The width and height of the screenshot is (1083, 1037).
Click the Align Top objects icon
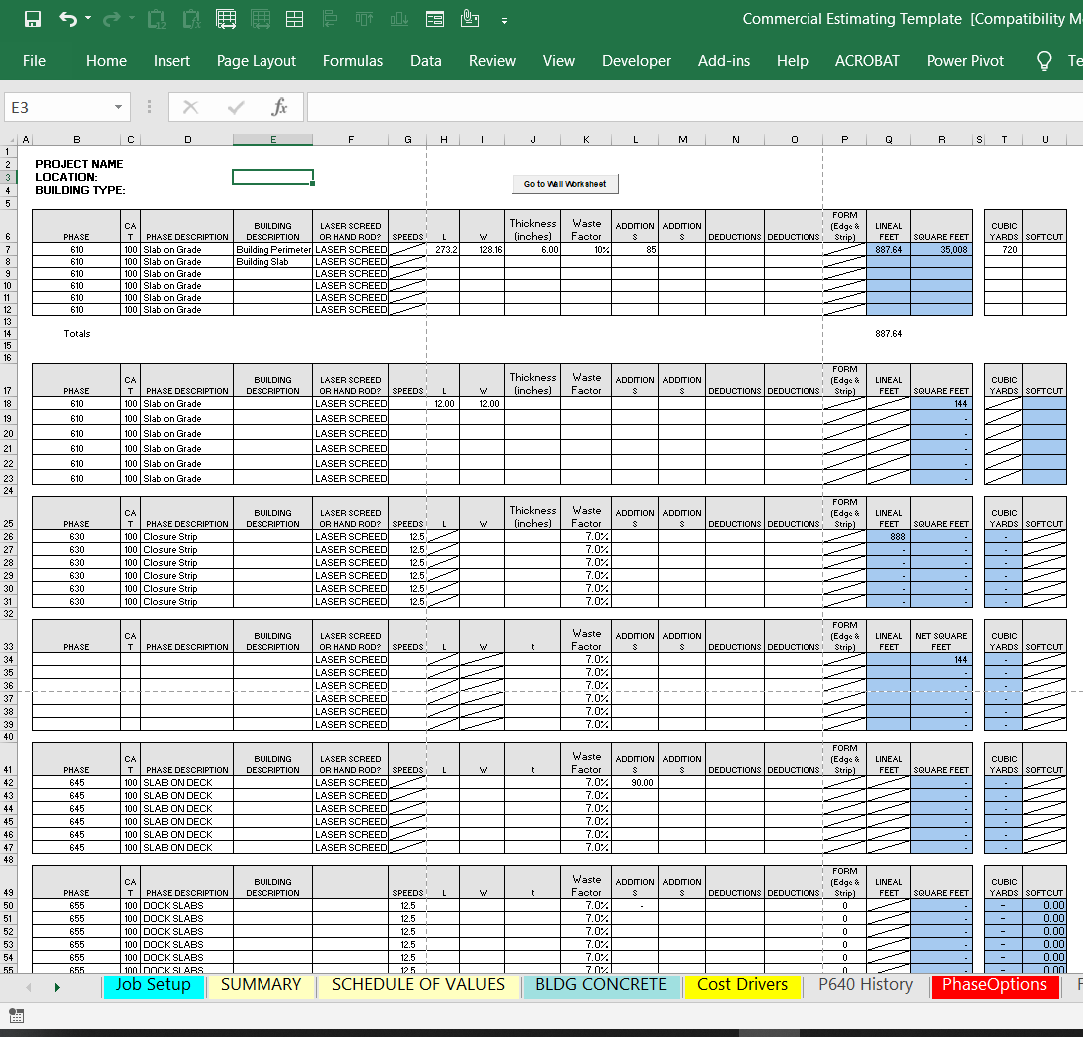tap(365, 19)
